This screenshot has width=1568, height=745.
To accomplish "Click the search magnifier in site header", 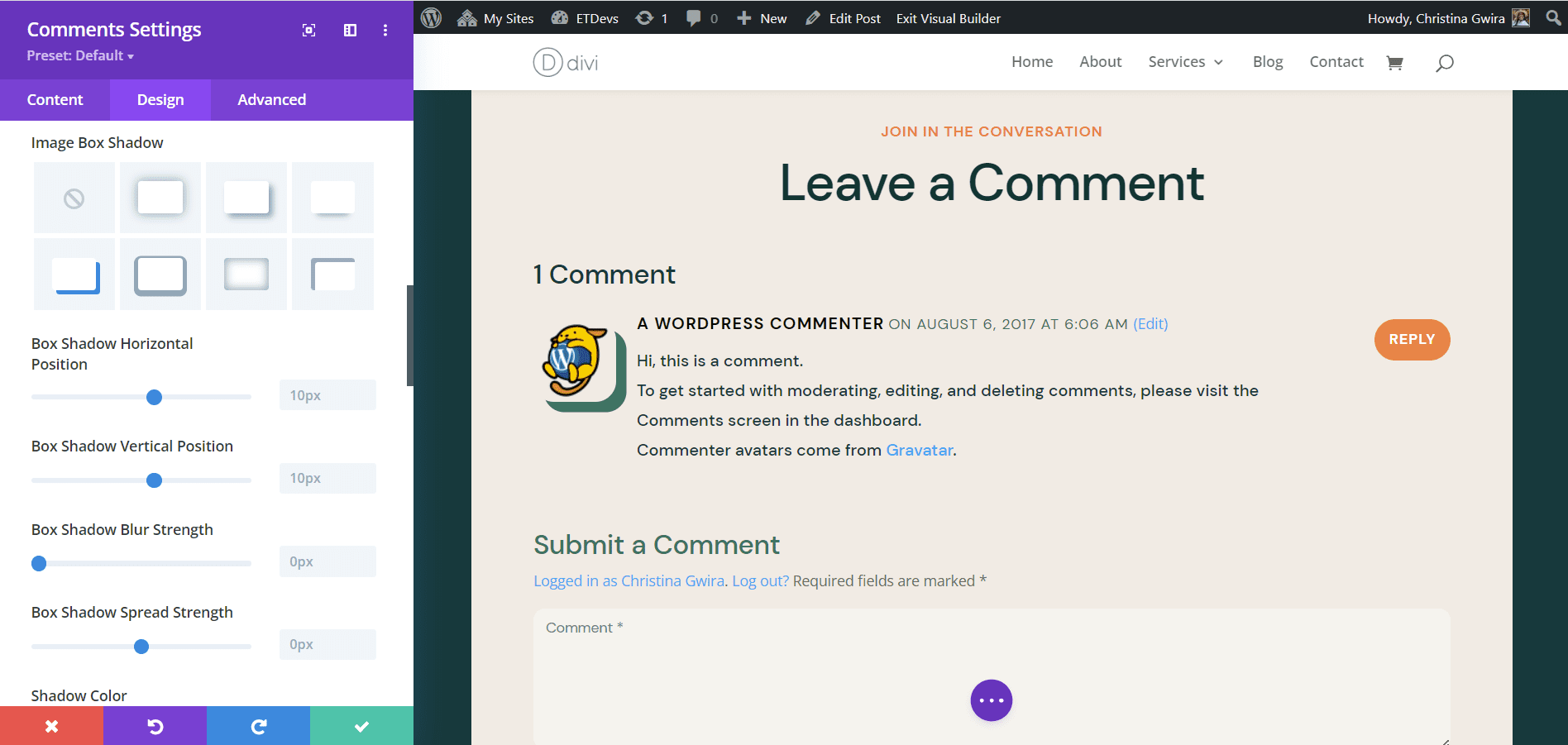I will (x=1444, y=63).
